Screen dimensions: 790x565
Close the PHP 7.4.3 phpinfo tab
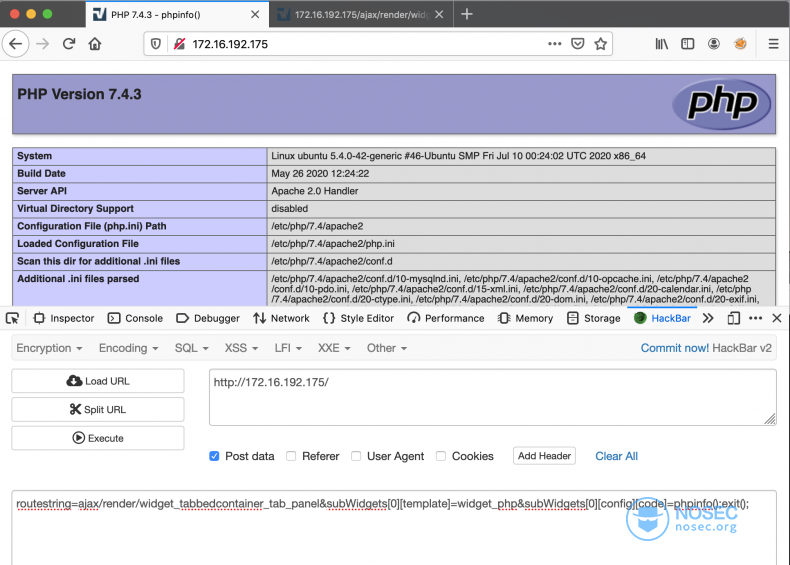tap(255, 15)
